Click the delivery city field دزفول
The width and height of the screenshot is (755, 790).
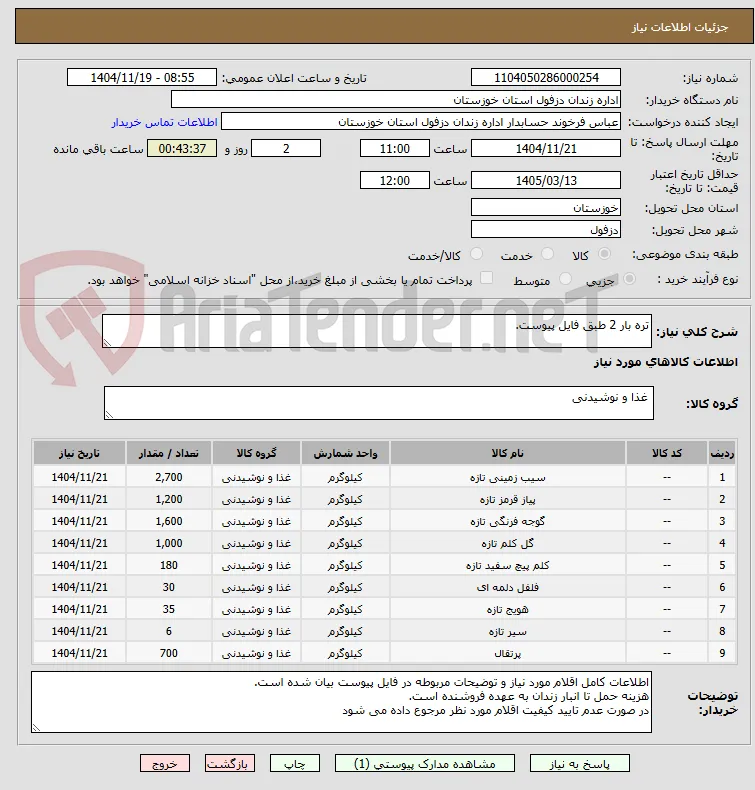coord(545,230)
